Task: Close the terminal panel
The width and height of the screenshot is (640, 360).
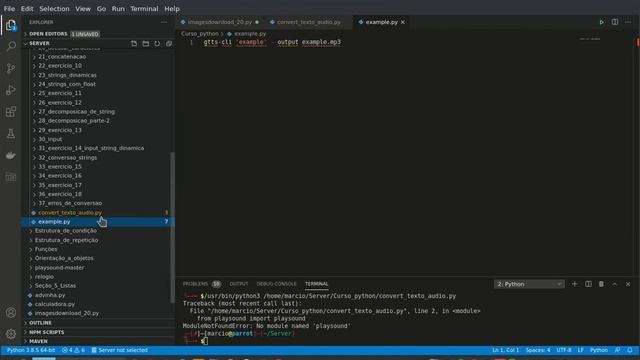Action: 628,284
